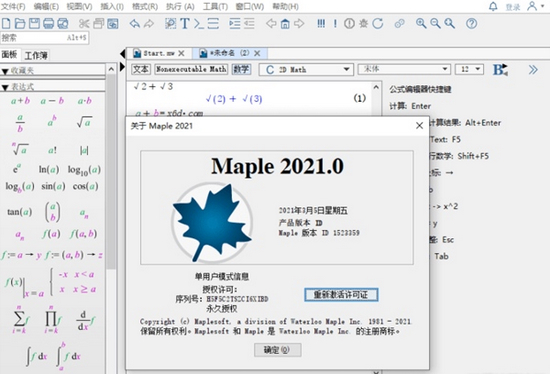Collapse the left palette panel arrow
Image resolution: width=550 pixels, height=374 pixels.
(122, 54)
